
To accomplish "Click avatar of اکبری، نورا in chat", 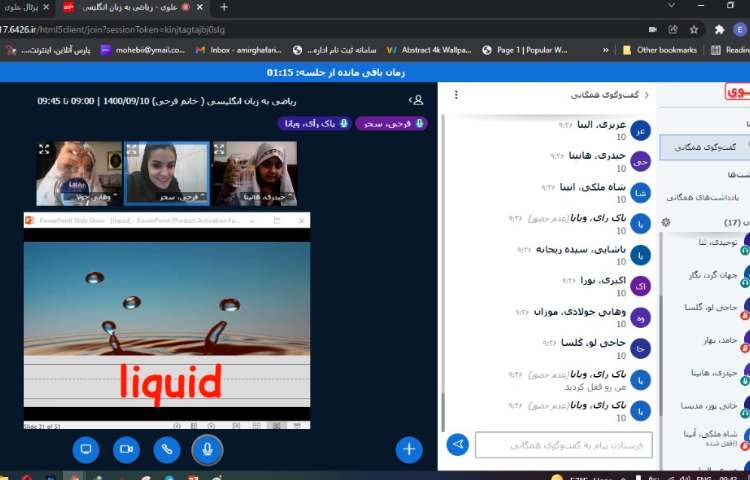I will (x=640, y=286).
